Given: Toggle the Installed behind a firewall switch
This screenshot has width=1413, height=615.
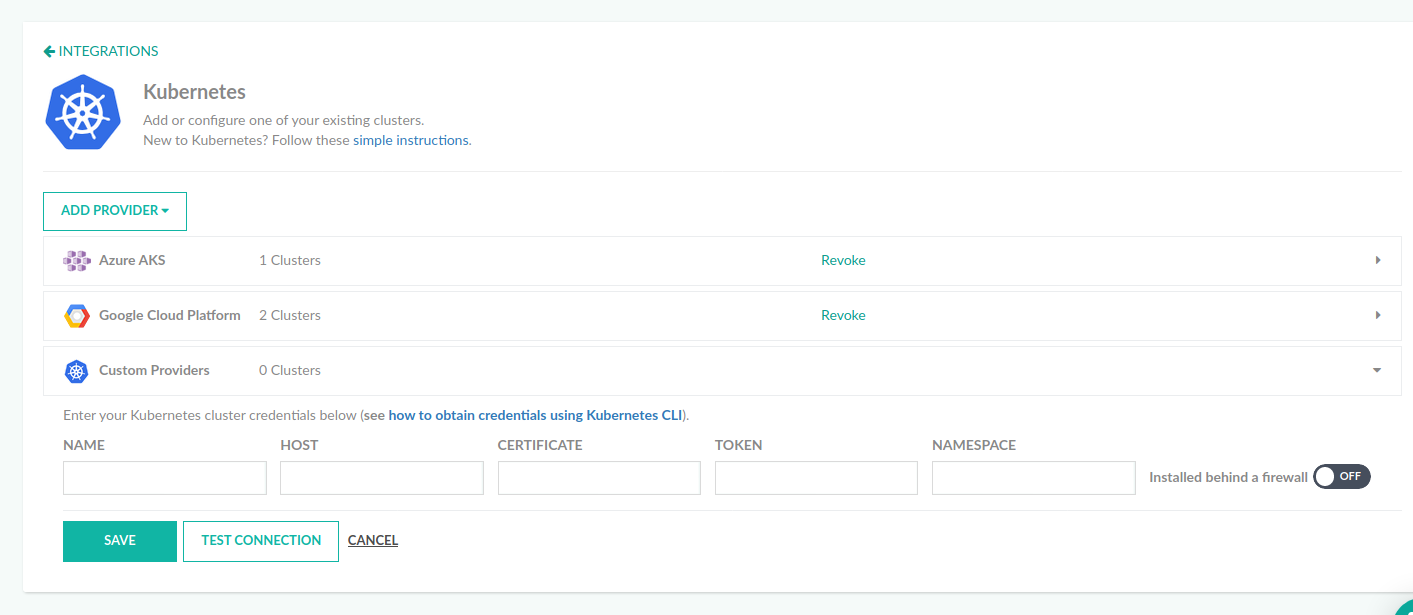Looking at the screenshot, I should [1341, 477].
